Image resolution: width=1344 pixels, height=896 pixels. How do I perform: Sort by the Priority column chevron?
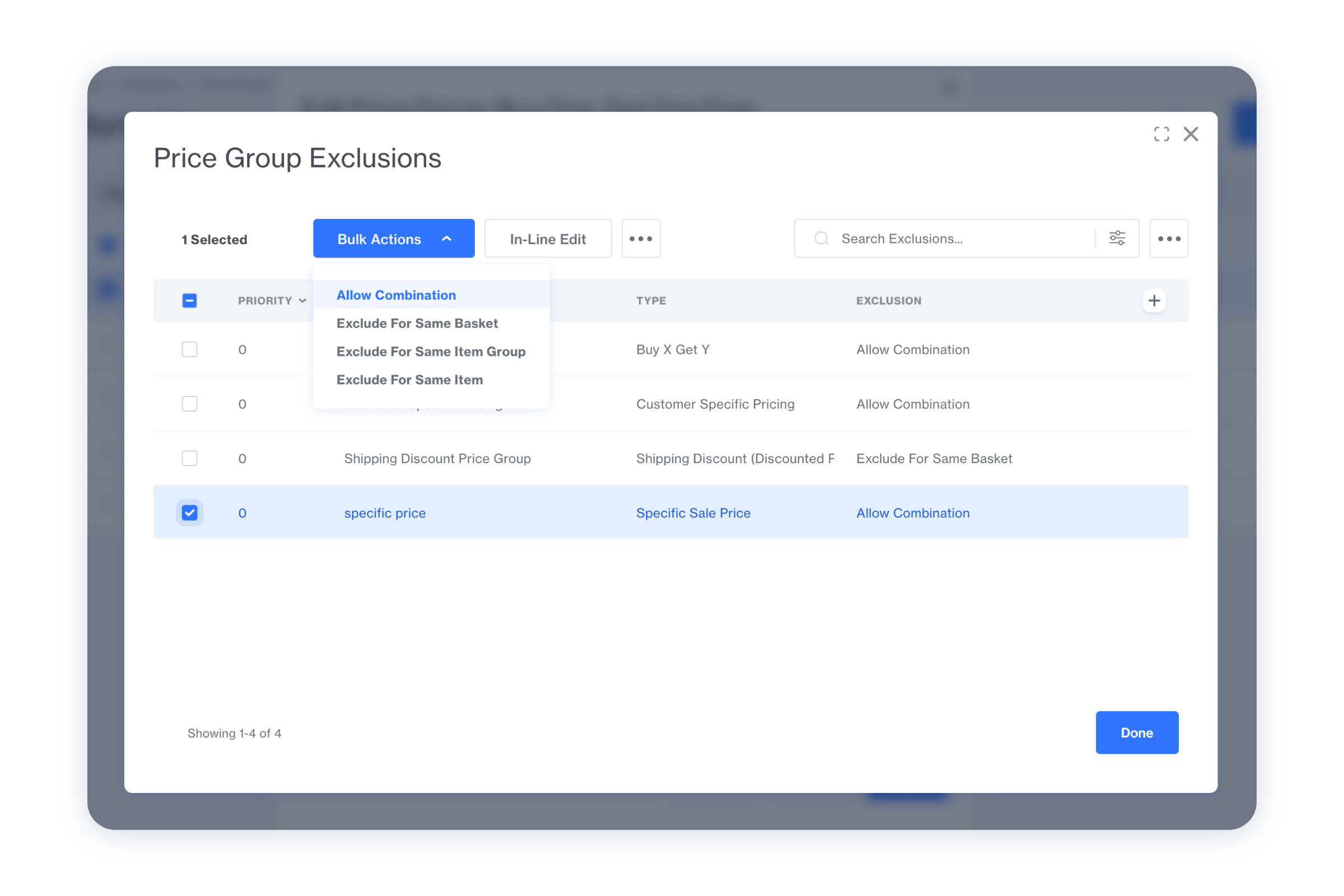click(302, 301)
